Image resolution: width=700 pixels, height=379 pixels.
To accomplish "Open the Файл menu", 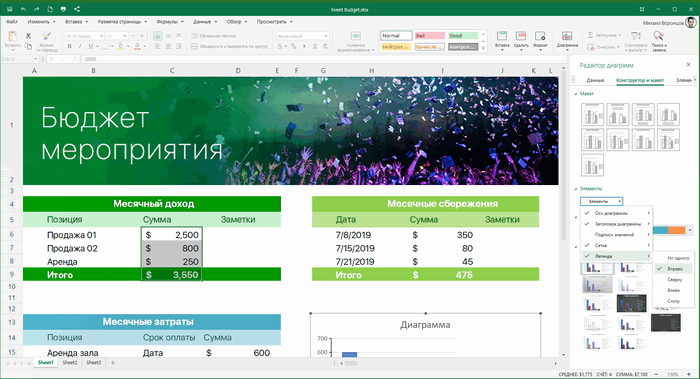I will tap(12, 21).
